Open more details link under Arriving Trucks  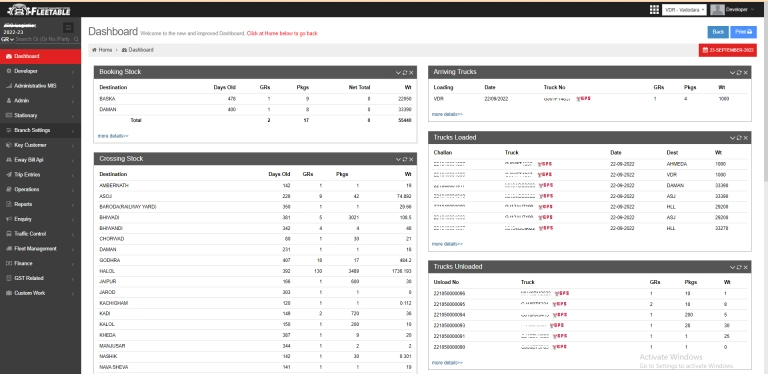(x=447, y=114)
